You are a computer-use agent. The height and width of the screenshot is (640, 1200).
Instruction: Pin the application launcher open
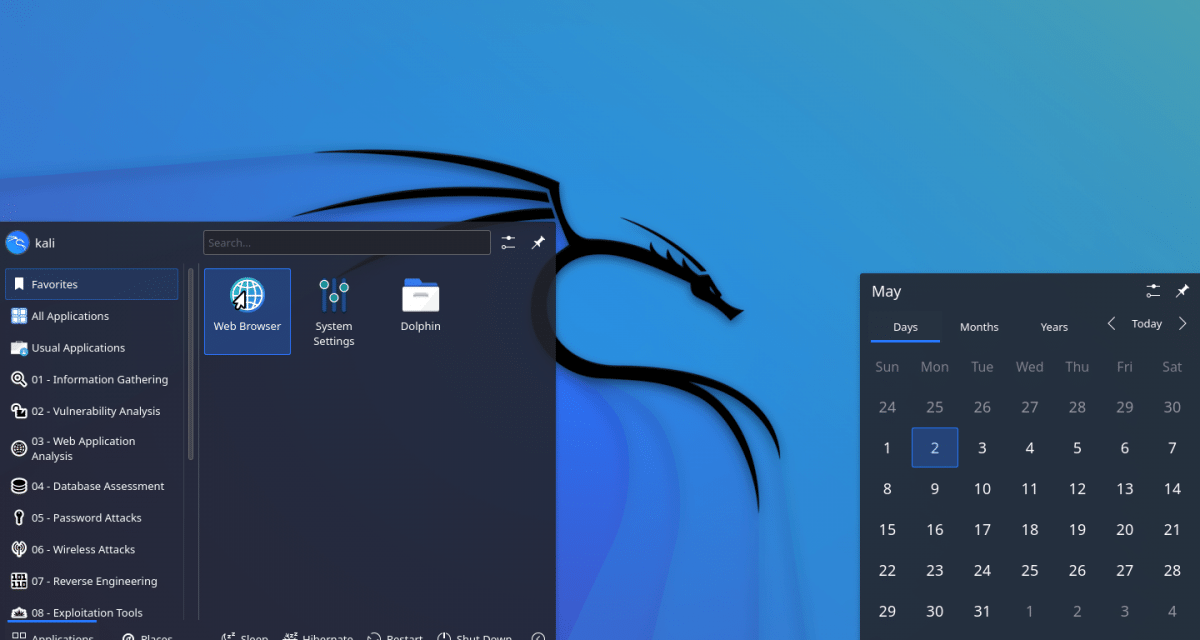[538, 241]
